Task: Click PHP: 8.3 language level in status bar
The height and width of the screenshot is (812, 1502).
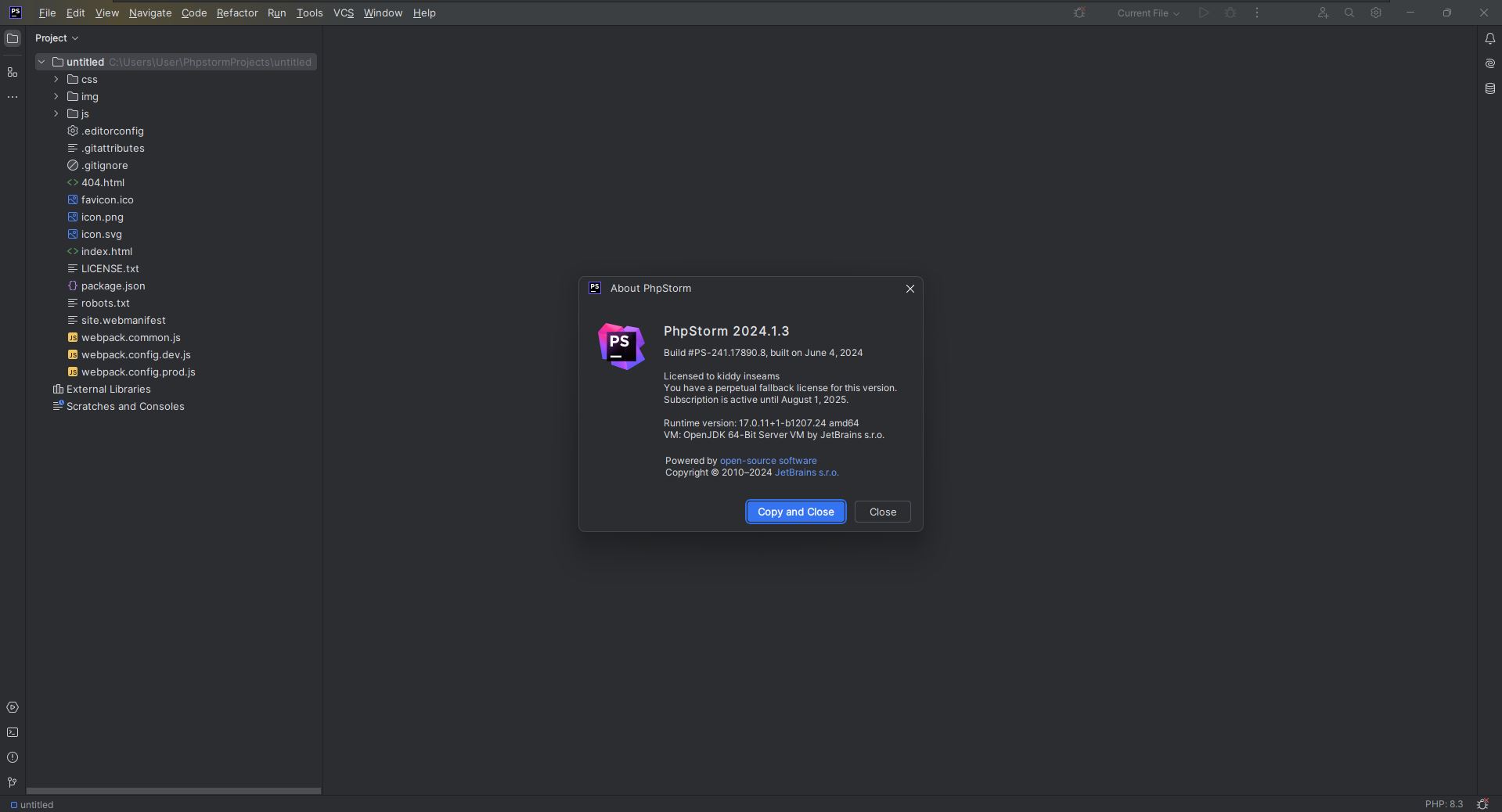Action: tap(1443, 804)
